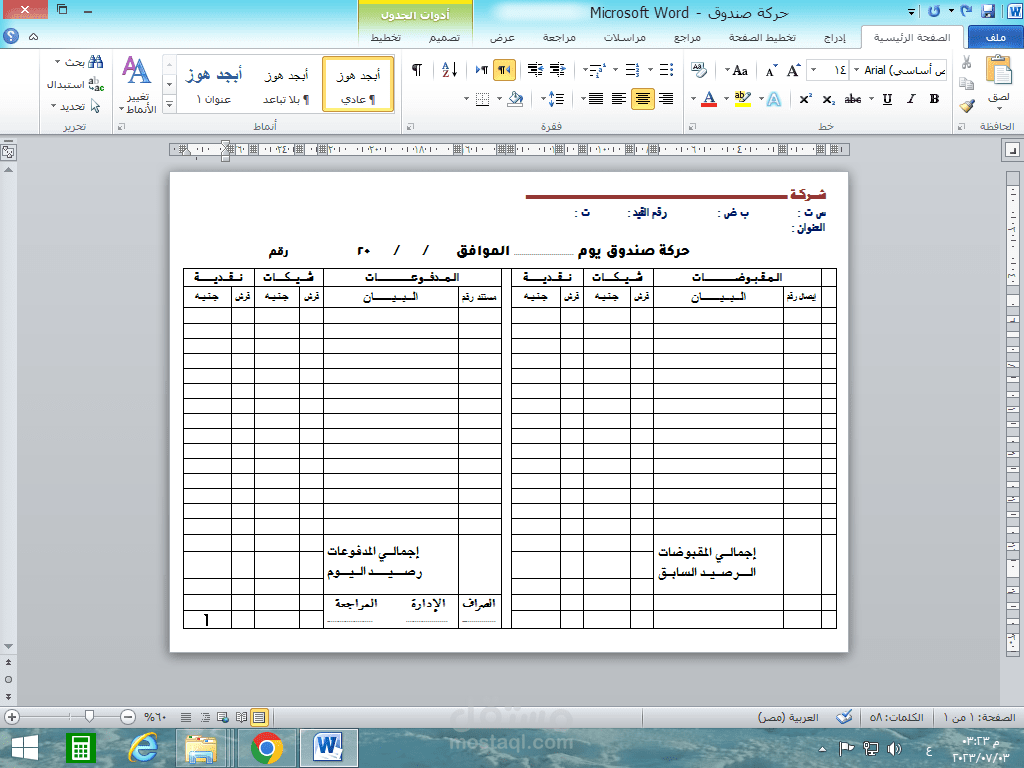1024x768 pixels.
Task: Click the Cut scissors icon
Action: pyautogui.click(x=967, y=63)
